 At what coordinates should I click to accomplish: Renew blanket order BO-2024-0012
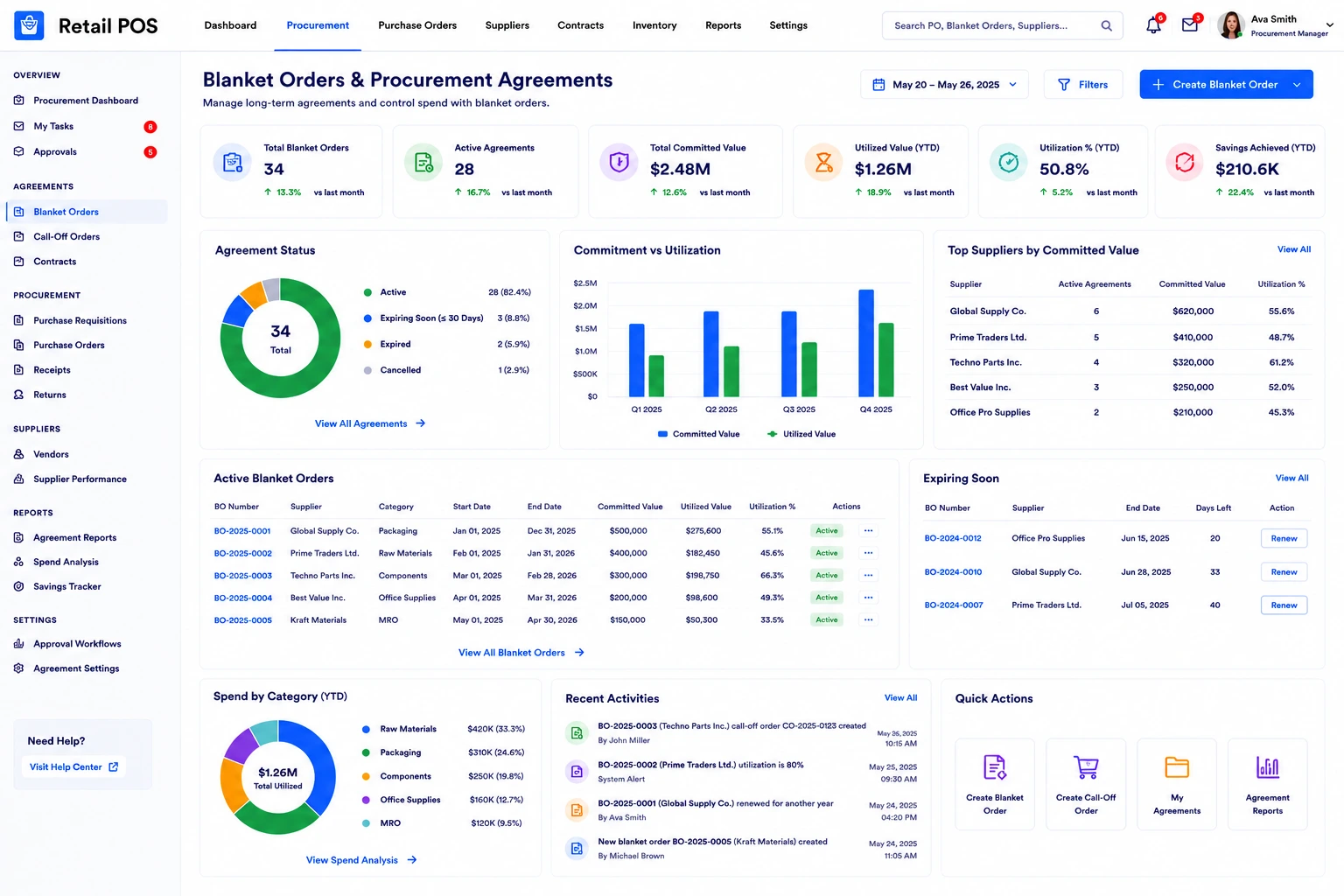(x=1284, y=539)
